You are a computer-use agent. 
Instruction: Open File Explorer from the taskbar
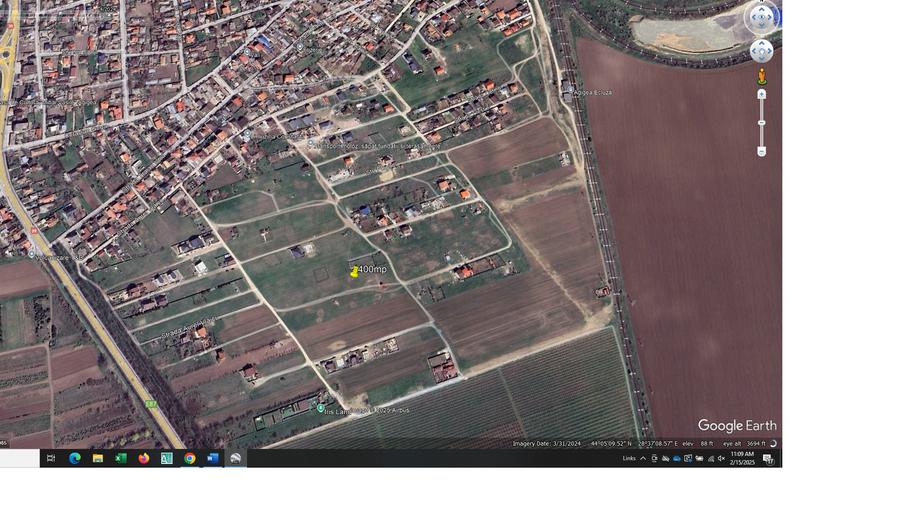click(x=98, y=458)
